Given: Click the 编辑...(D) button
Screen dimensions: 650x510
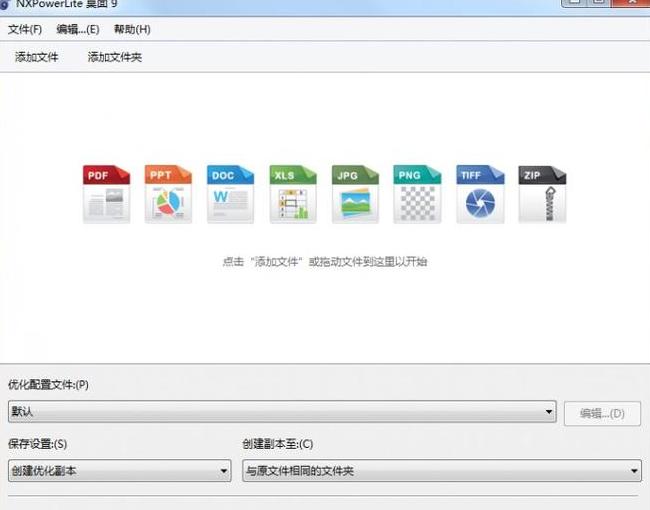Looking at the screenshot, I should pyautogui.click(x=602, y=413).
